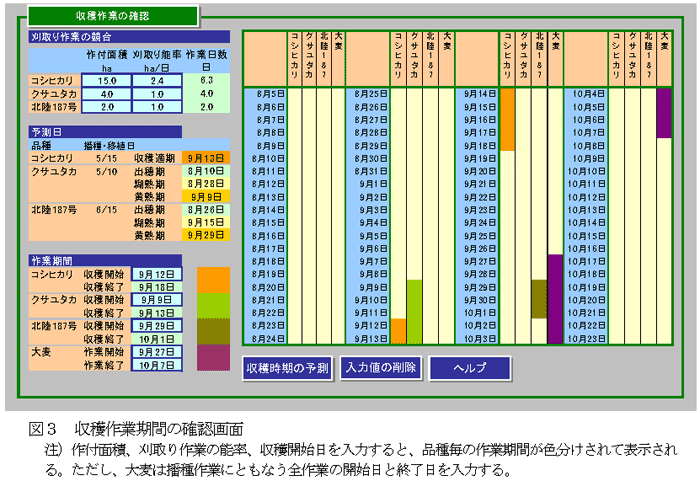Click the light green クサユタカ legend swatch

coord(213,306)
